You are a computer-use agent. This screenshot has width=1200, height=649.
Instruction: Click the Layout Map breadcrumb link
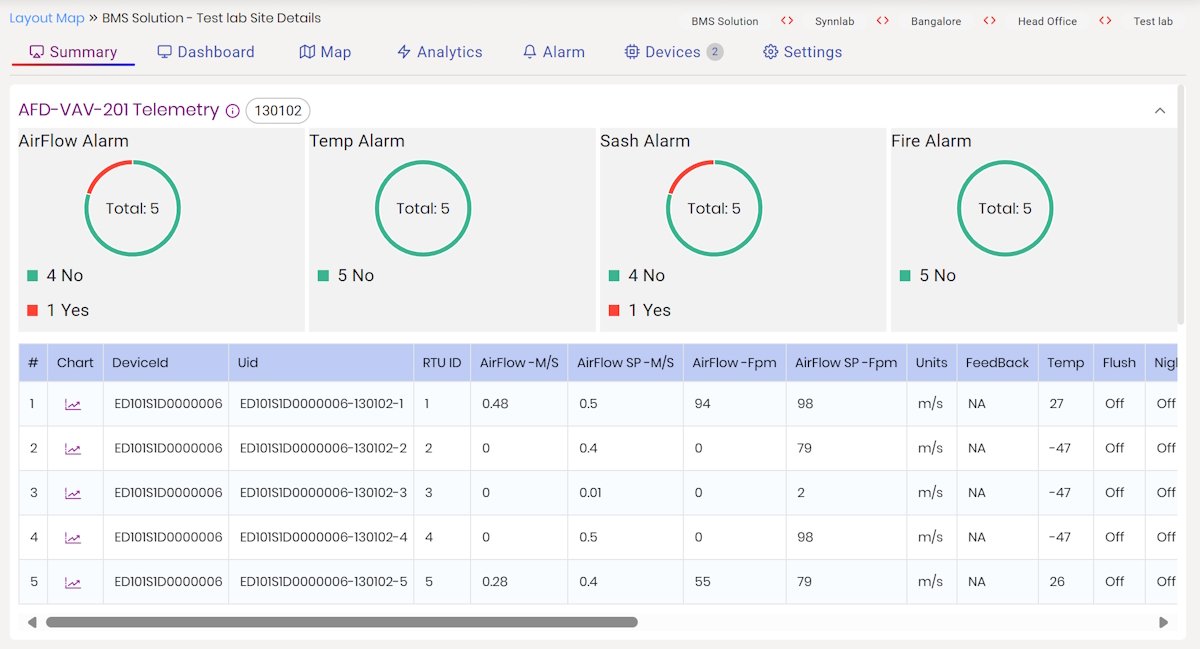[47, 18]
